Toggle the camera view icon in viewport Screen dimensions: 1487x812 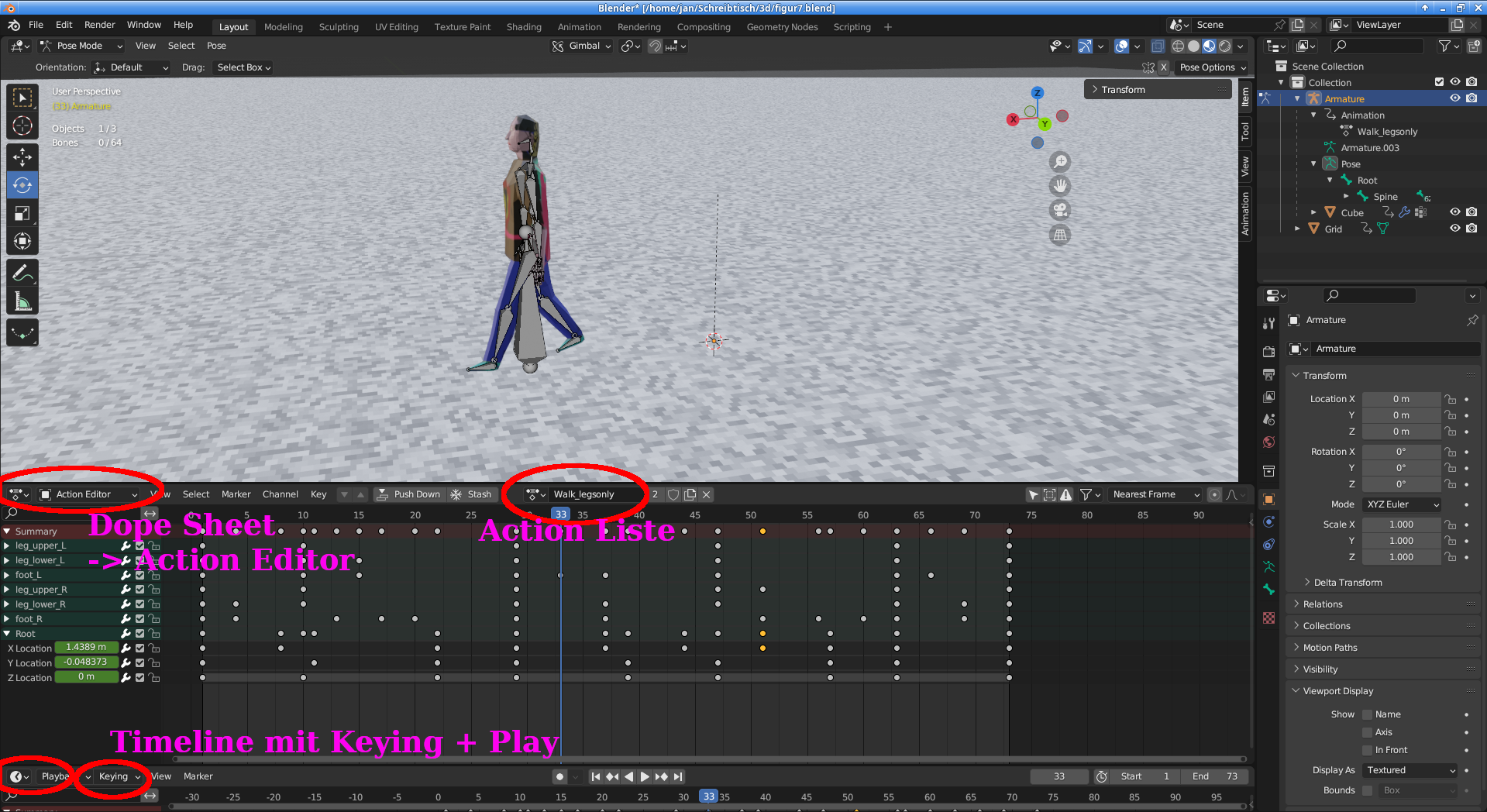tap(1060, 210)
